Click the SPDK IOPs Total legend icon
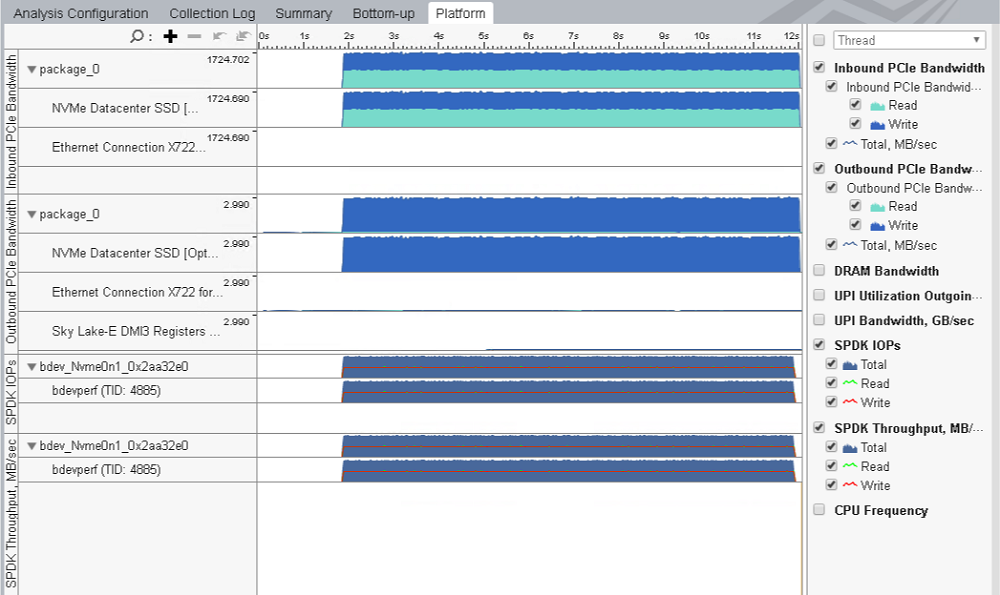 coord(850,365)
